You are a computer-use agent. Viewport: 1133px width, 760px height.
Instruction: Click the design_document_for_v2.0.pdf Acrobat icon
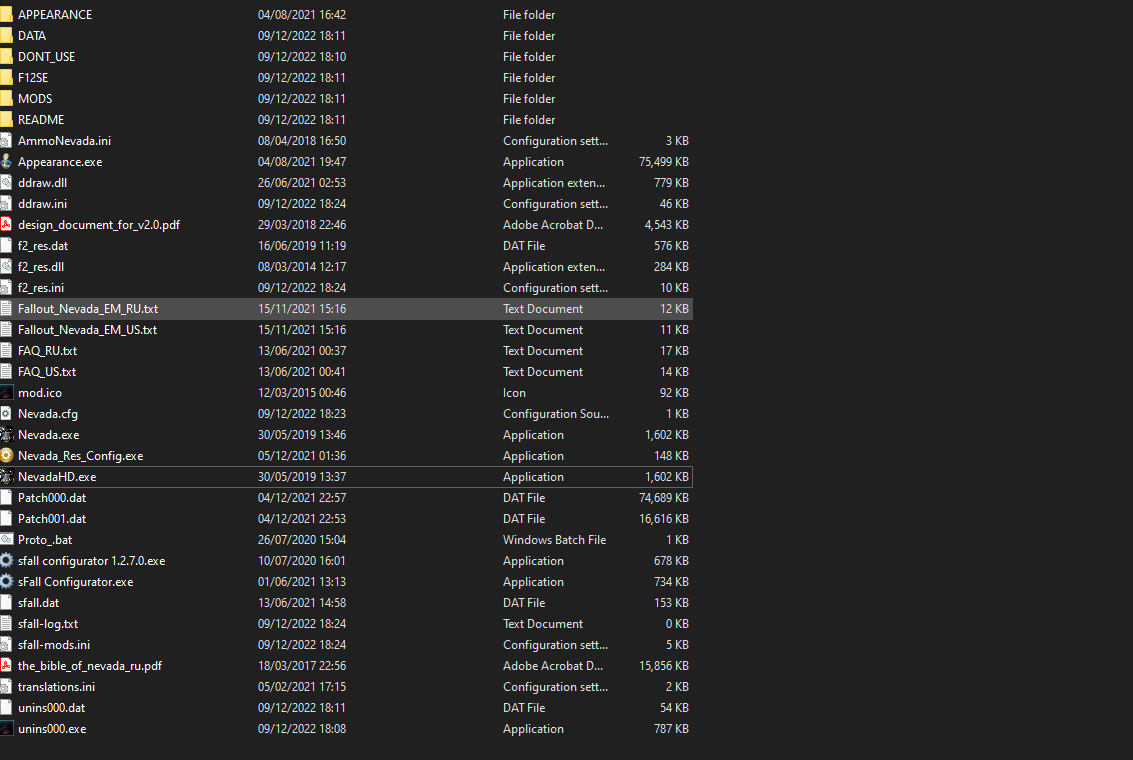pos(7,225)
